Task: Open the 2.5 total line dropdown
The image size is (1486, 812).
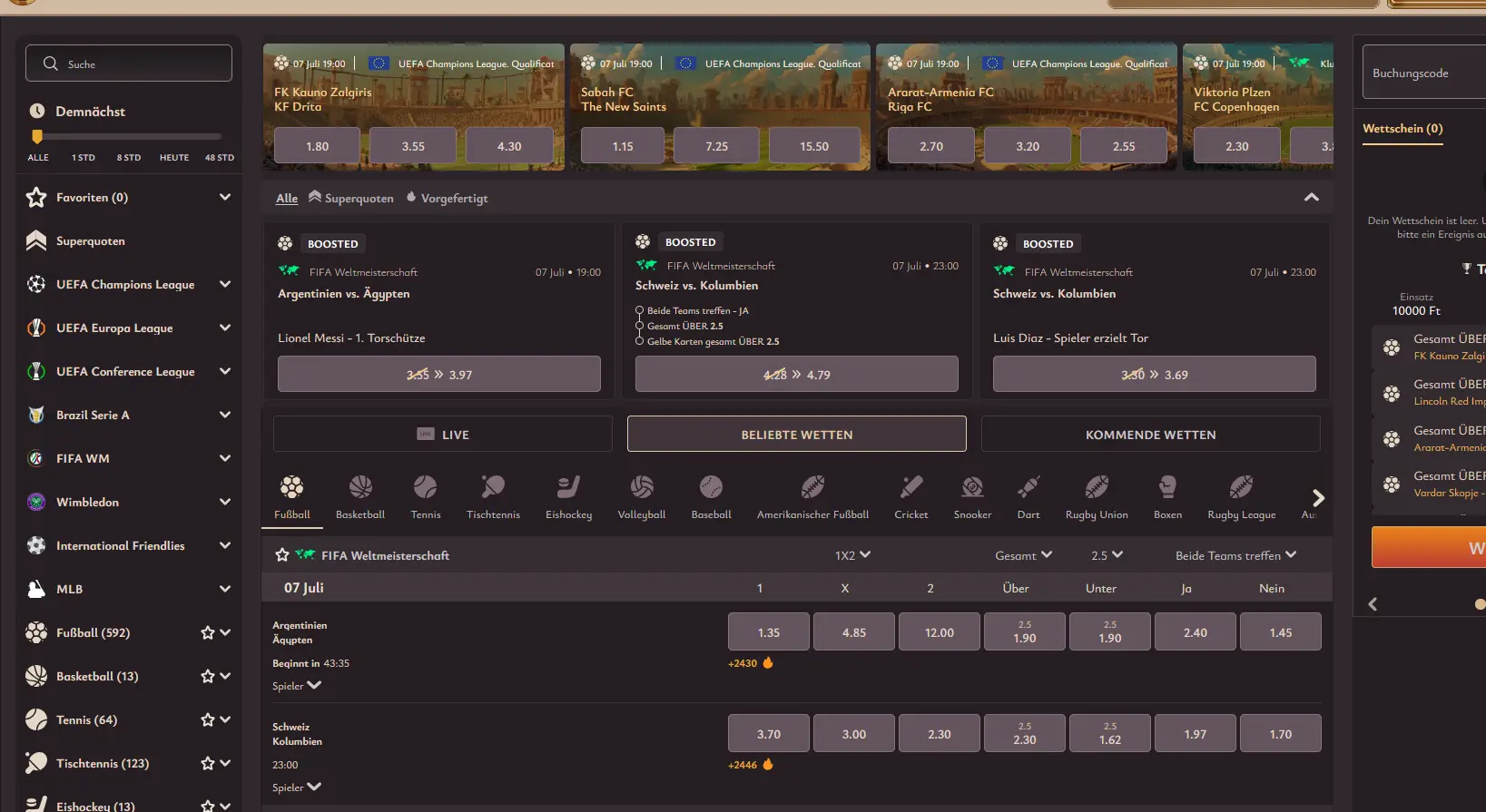Action: (x=1107, y=555)
